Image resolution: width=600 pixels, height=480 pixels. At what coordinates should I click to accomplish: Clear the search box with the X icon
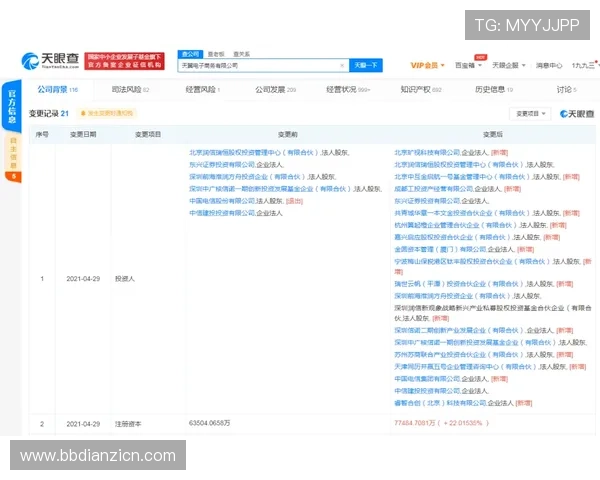coord(342,65)
